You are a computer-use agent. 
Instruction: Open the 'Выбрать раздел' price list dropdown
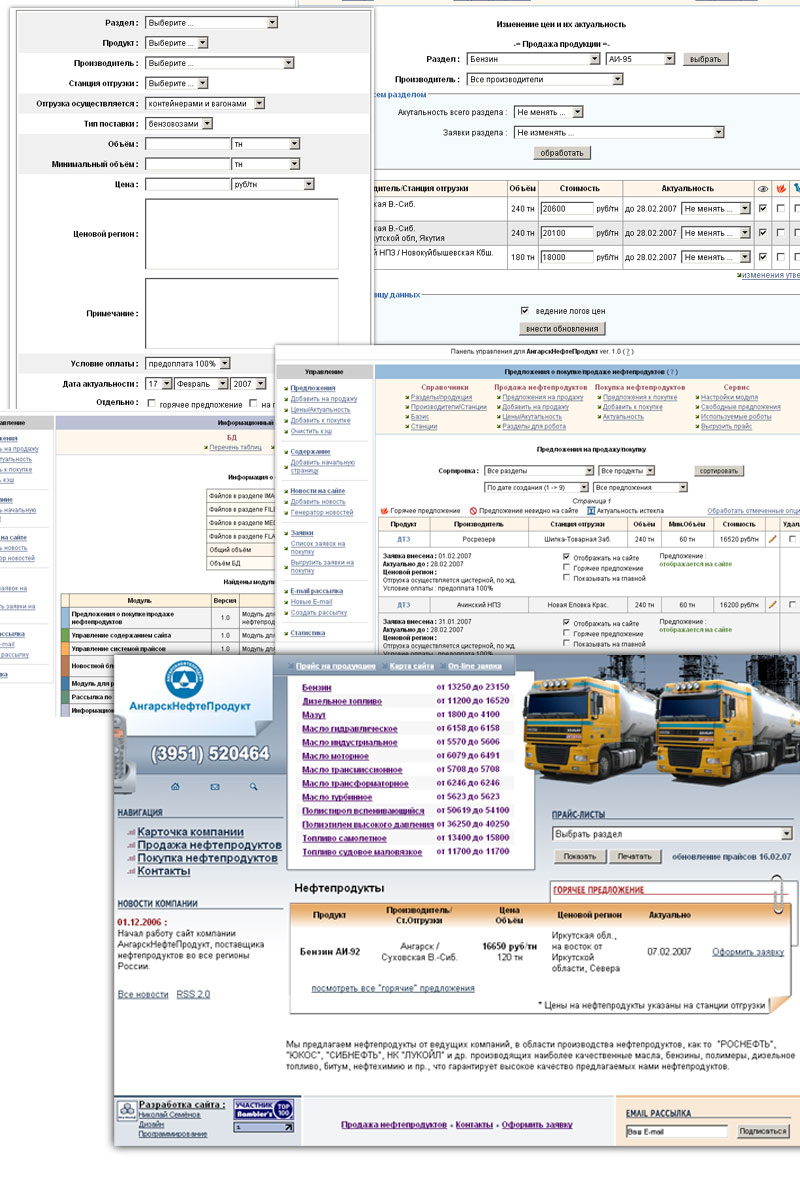672,834
